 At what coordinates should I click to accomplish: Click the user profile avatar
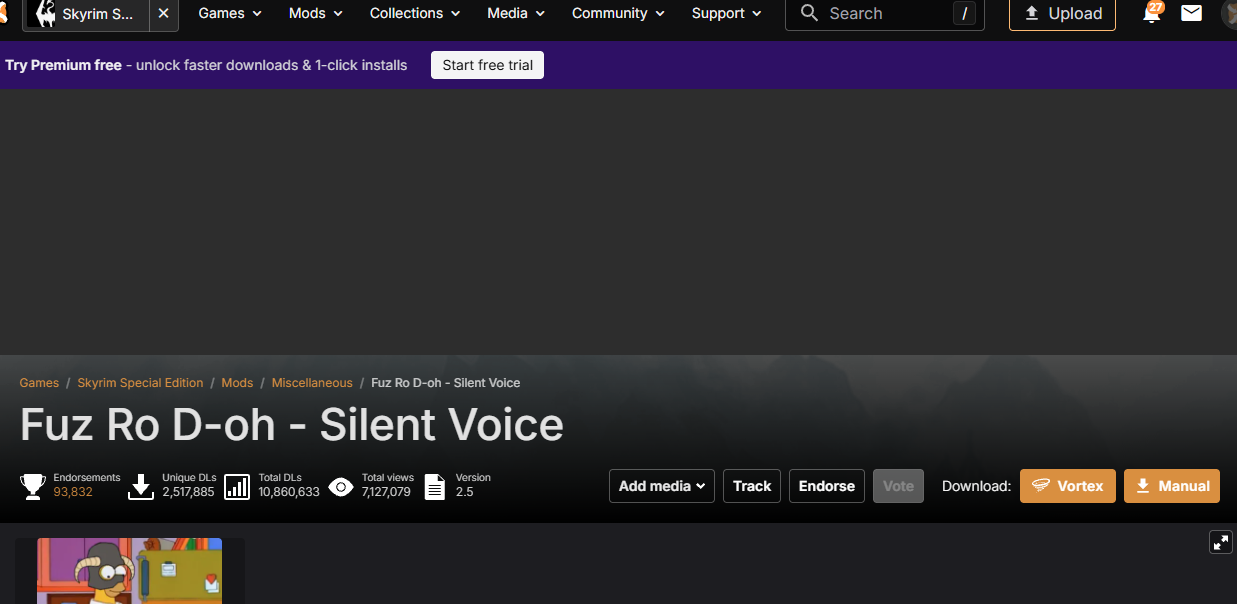click(1229, 13)
